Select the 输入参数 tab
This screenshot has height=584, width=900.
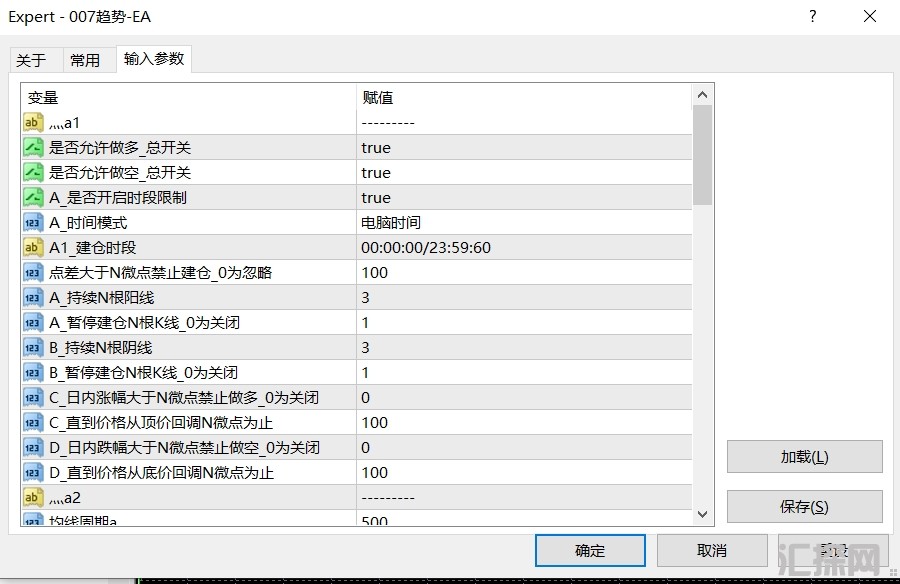pos(154,59)
